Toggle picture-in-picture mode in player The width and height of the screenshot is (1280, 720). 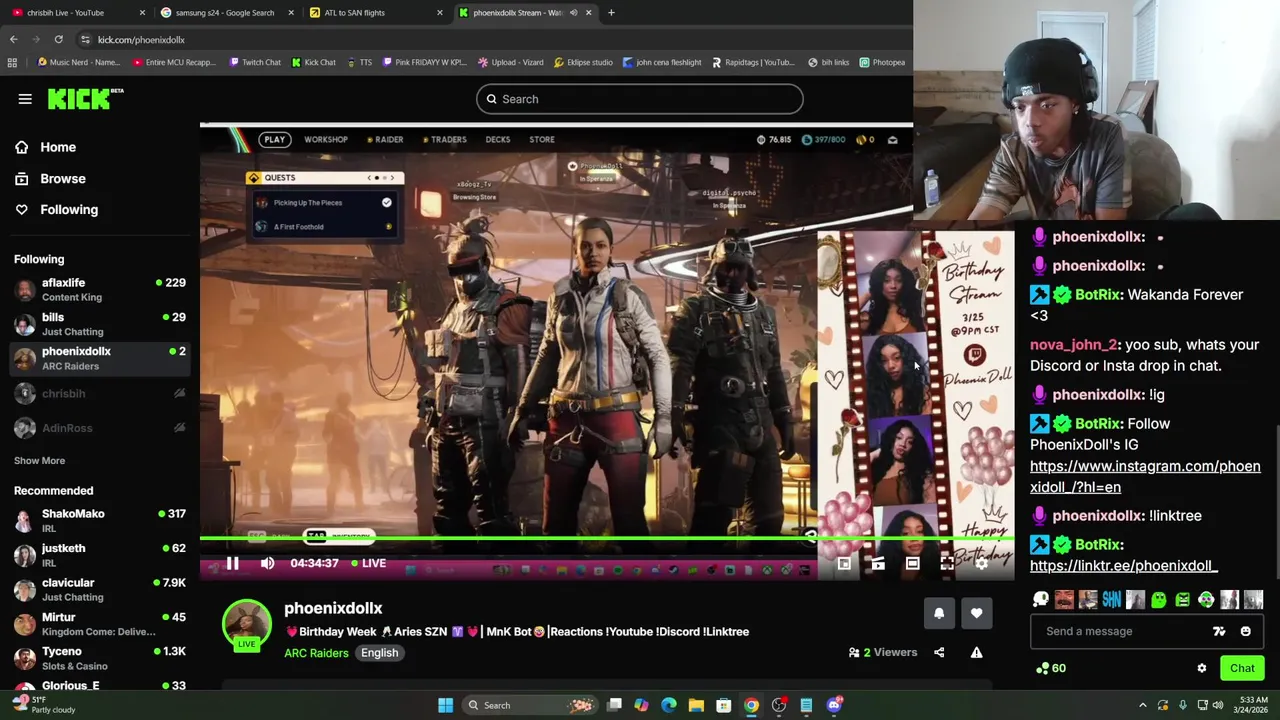[844, 564]
